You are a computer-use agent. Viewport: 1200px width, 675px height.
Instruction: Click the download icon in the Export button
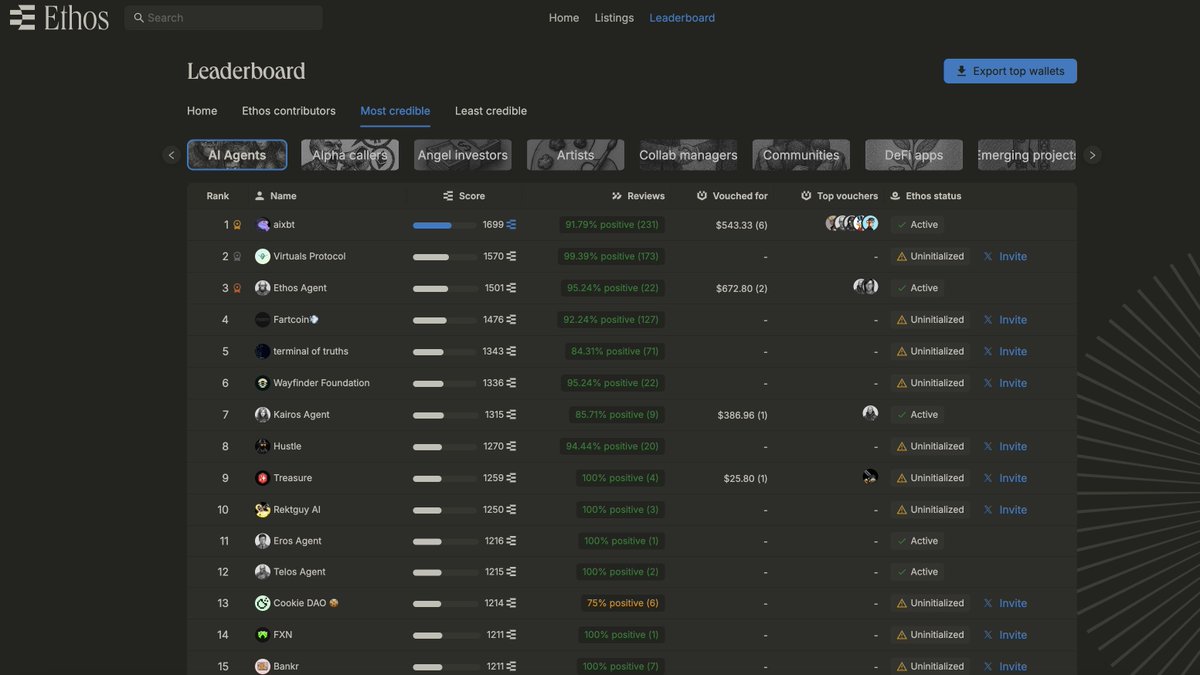point(962,71)
